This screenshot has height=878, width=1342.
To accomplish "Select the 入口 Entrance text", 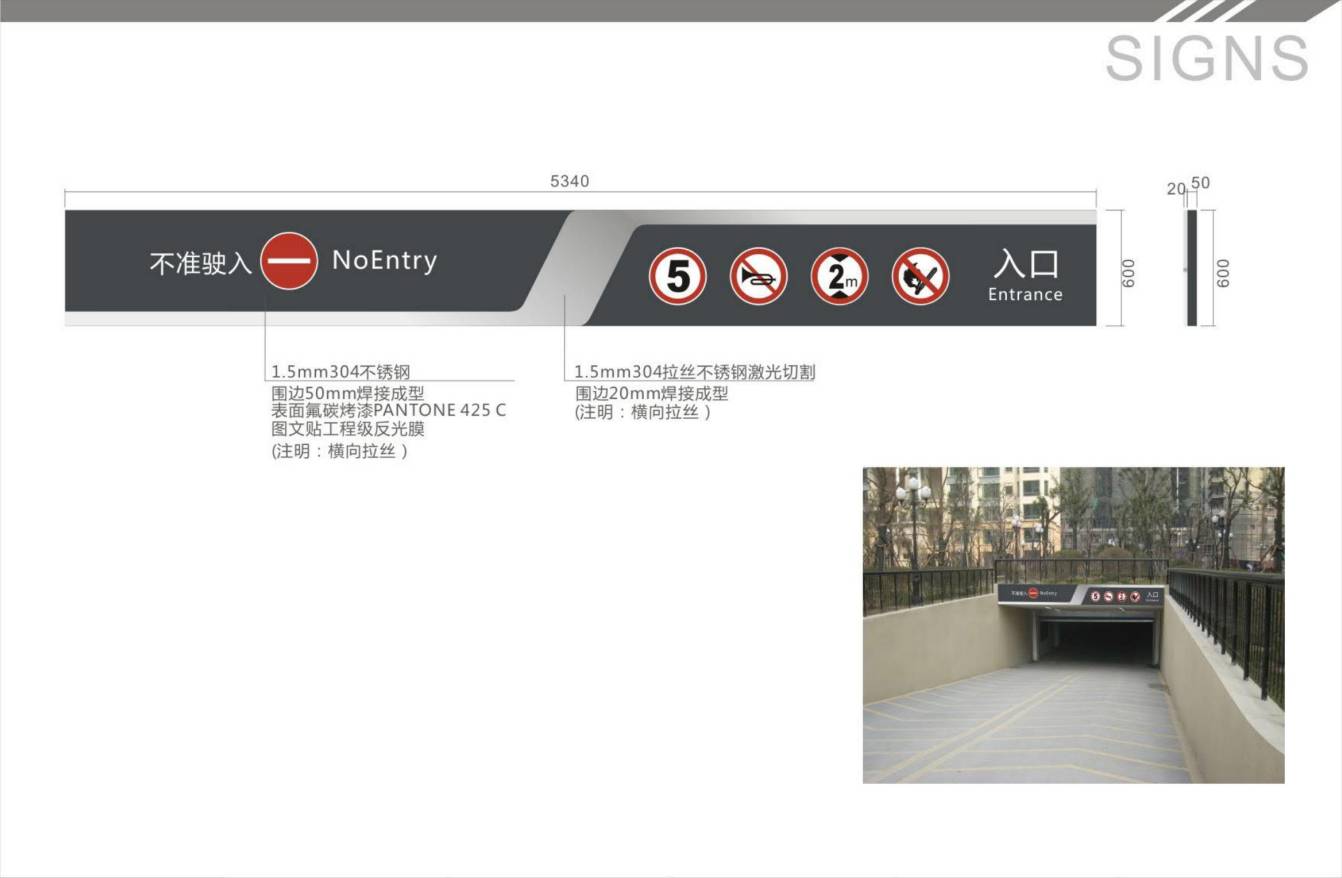I will click(x=1025, y=276).
